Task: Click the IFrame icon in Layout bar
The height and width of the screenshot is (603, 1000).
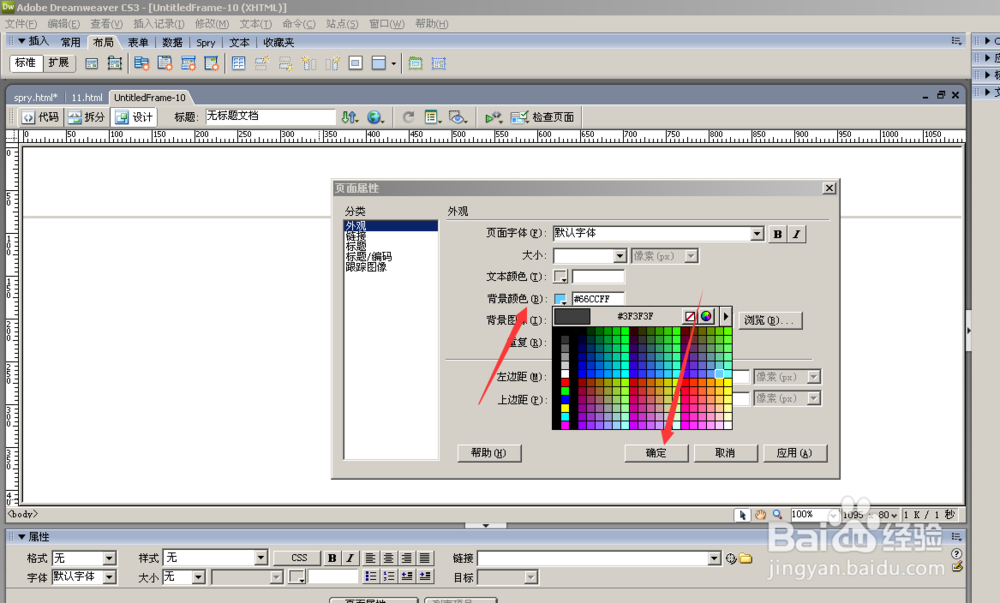Action: click(356, 63)
